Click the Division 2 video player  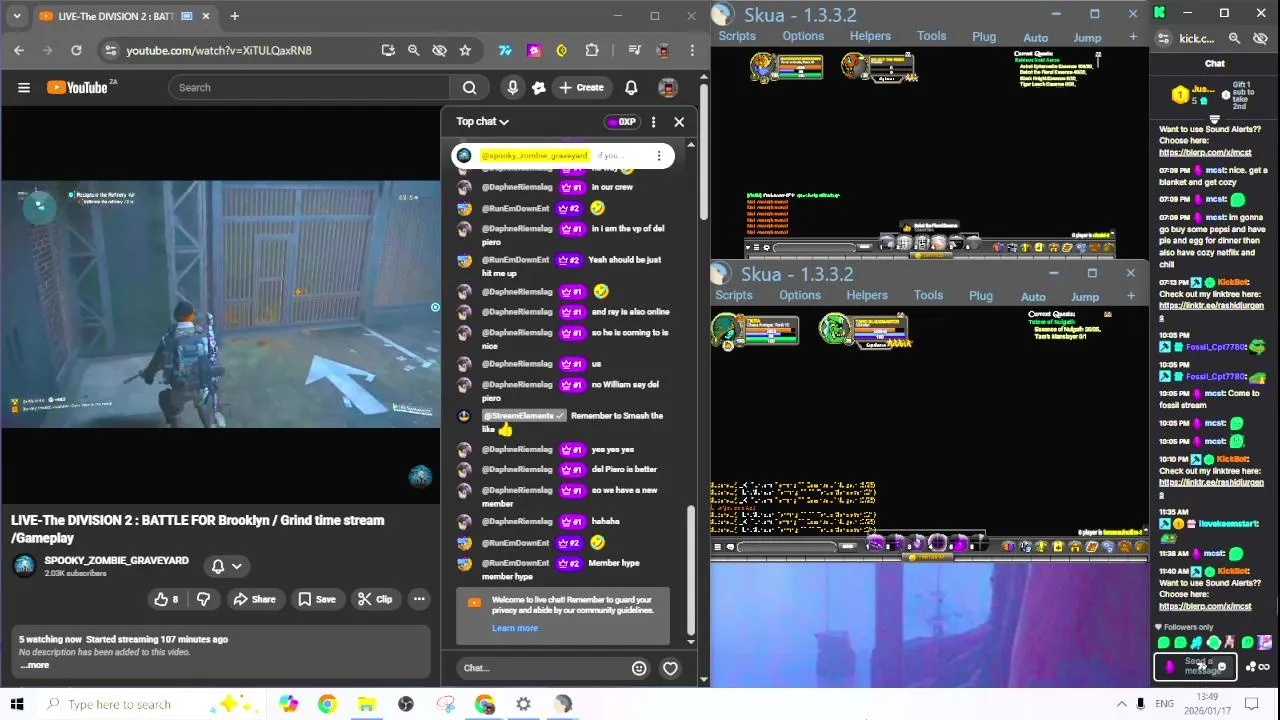[220, 304]
